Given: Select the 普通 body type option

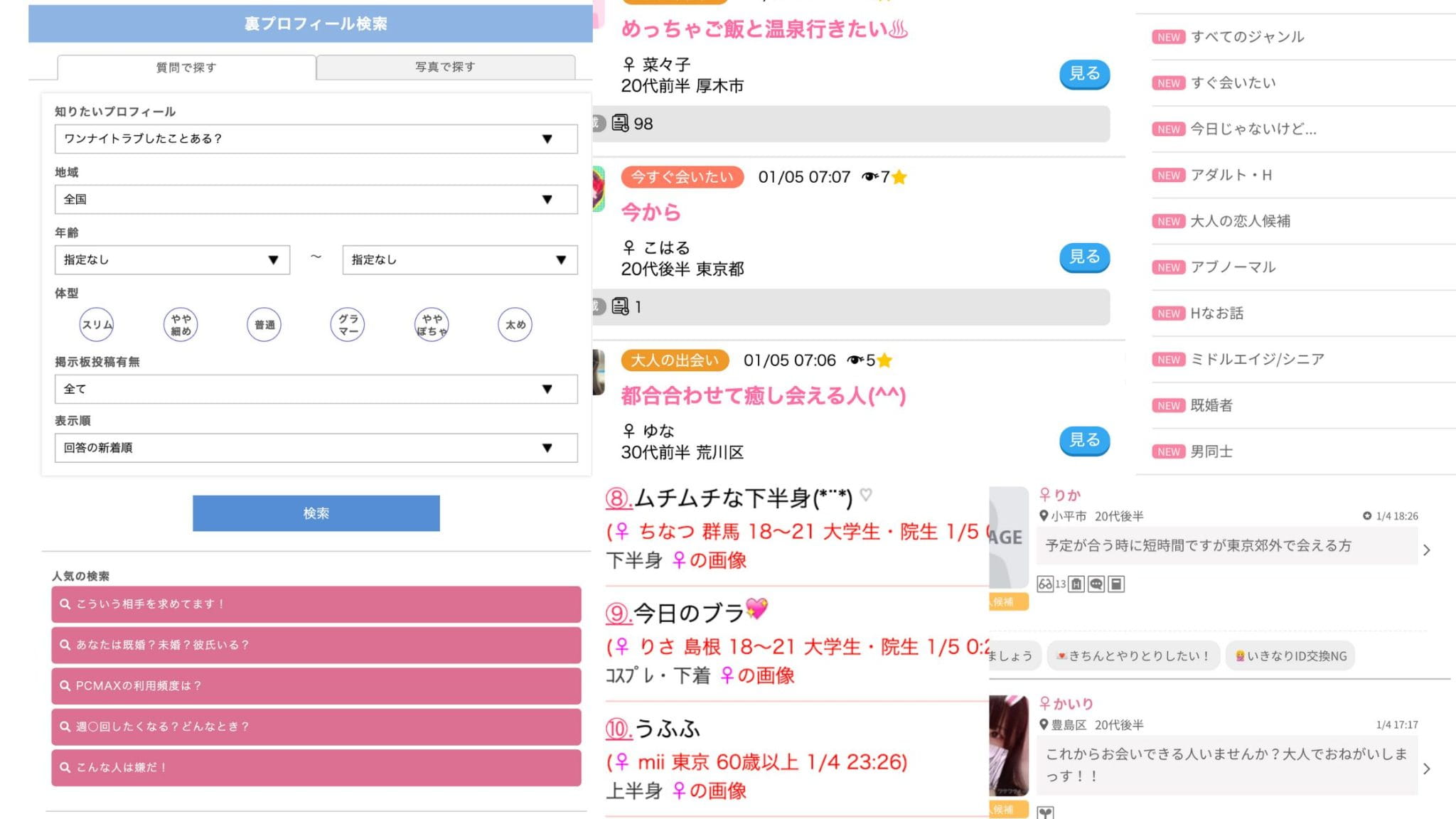Looking at the screenshot, I should click(264, 325).
